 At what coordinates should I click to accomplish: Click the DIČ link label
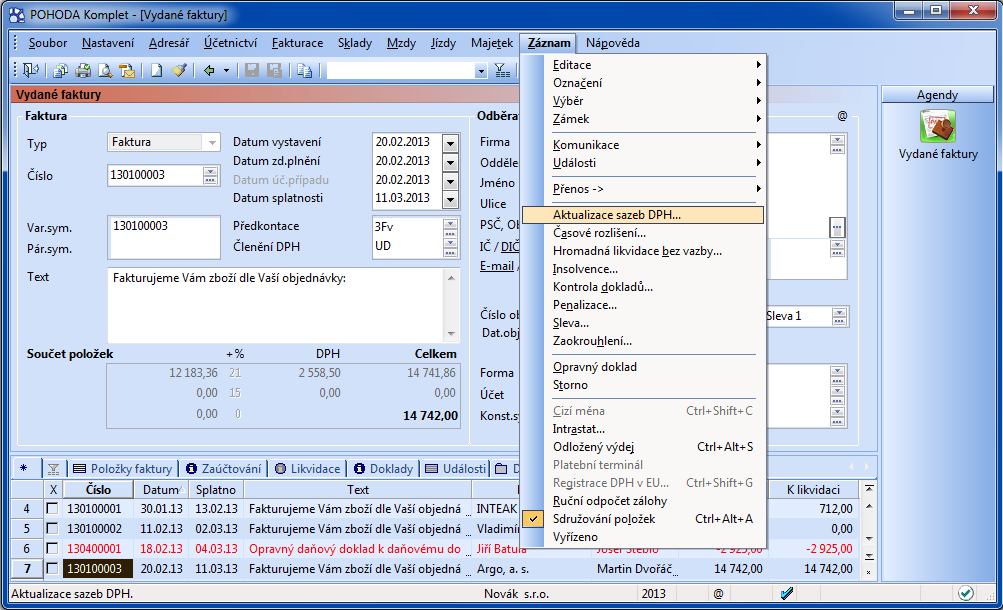(x=510, y=247)
